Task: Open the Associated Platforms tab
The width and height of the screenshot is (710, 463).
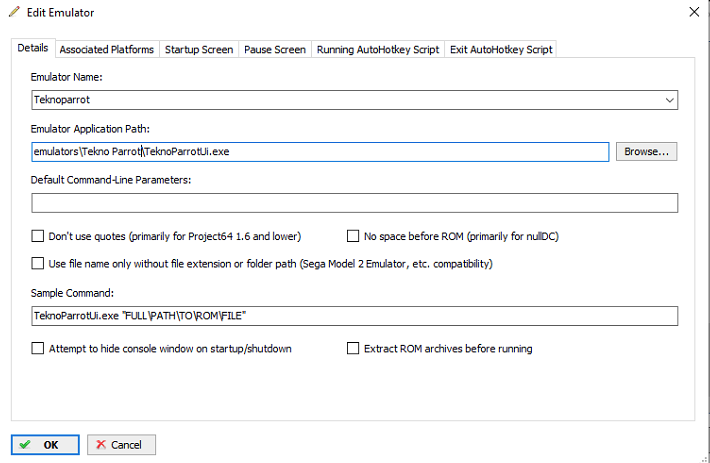Action: [x=107, y=49]
